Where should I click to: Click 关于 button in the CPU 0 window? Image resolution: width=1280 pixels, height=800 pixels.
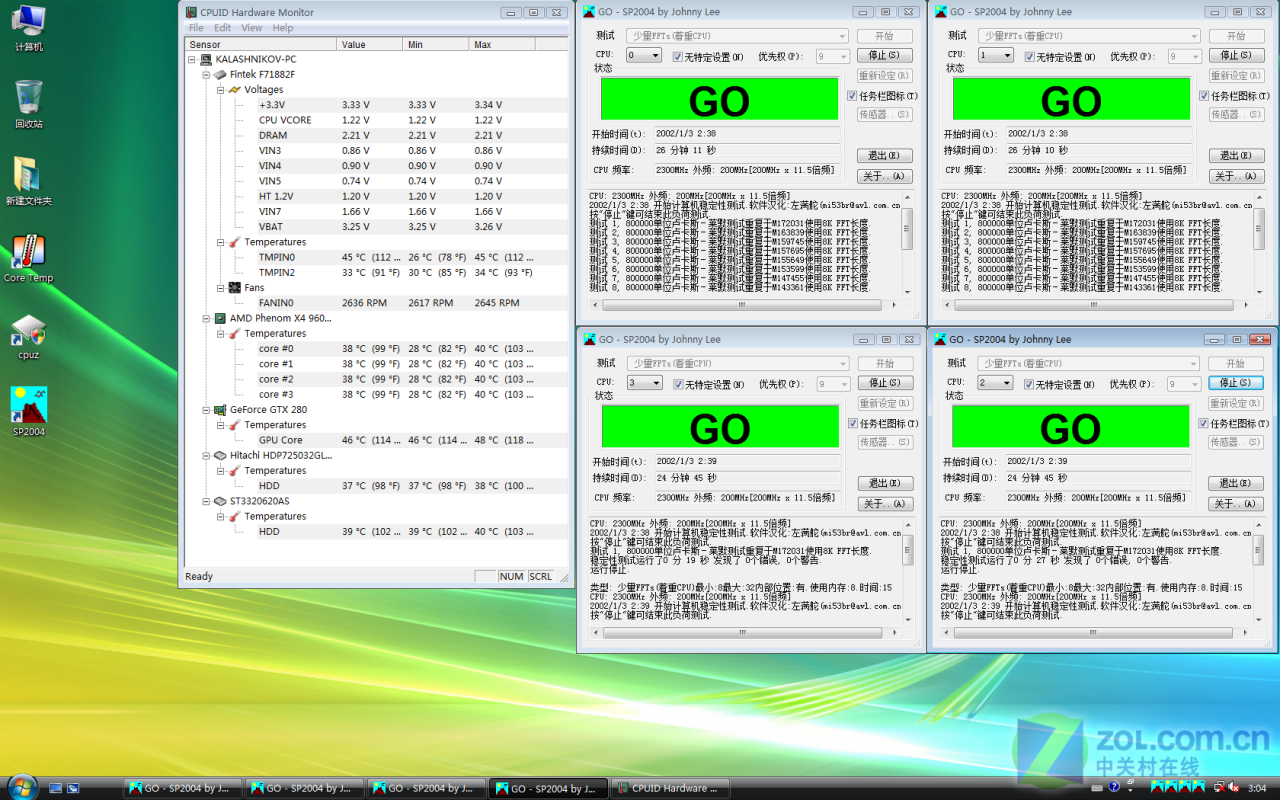[884, 176]
